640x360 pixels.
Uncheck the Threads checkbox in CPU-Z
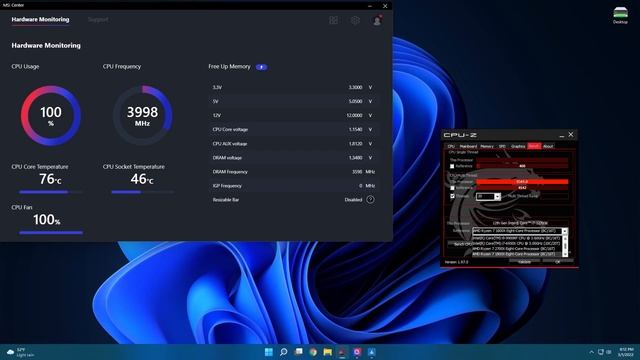452,196
